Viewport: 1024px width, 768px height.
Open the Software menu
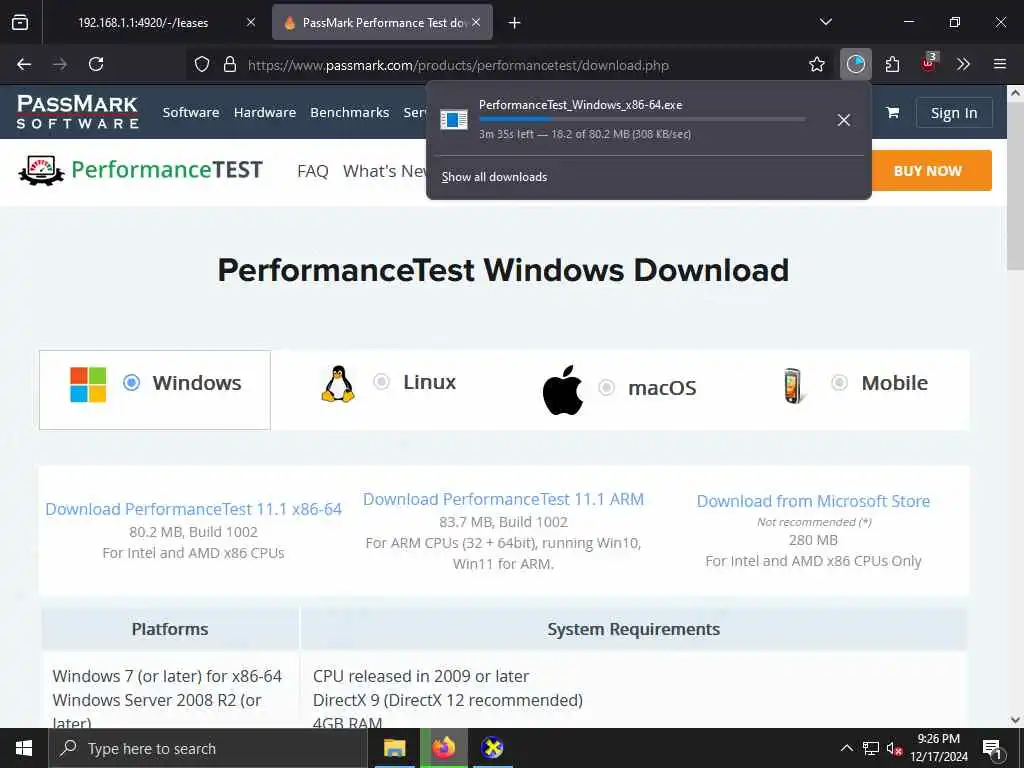(191, 112)
